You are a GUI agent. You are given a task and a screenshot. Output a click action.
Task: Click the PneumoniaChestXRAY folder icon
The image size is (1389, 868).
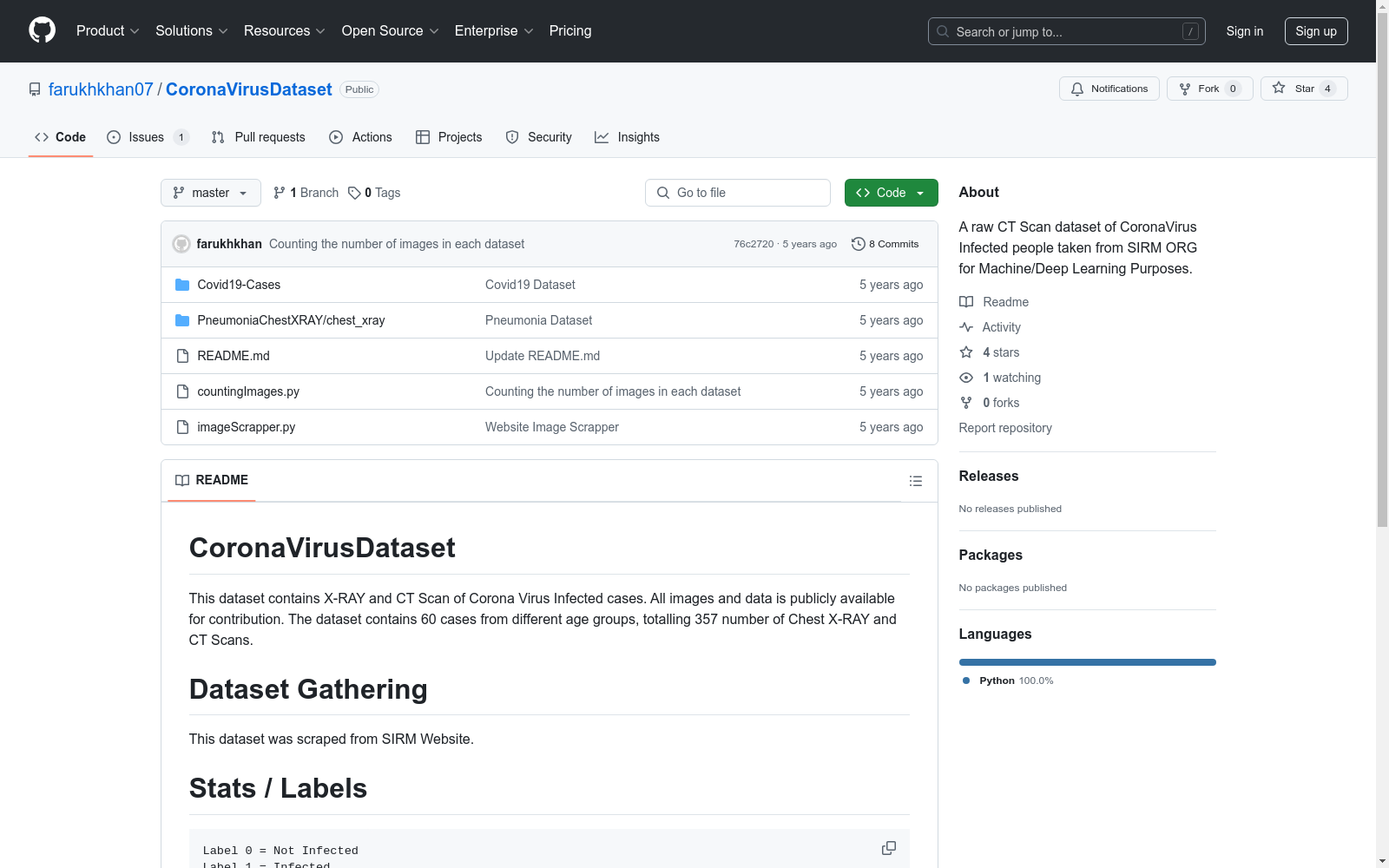tap(182, 320)
